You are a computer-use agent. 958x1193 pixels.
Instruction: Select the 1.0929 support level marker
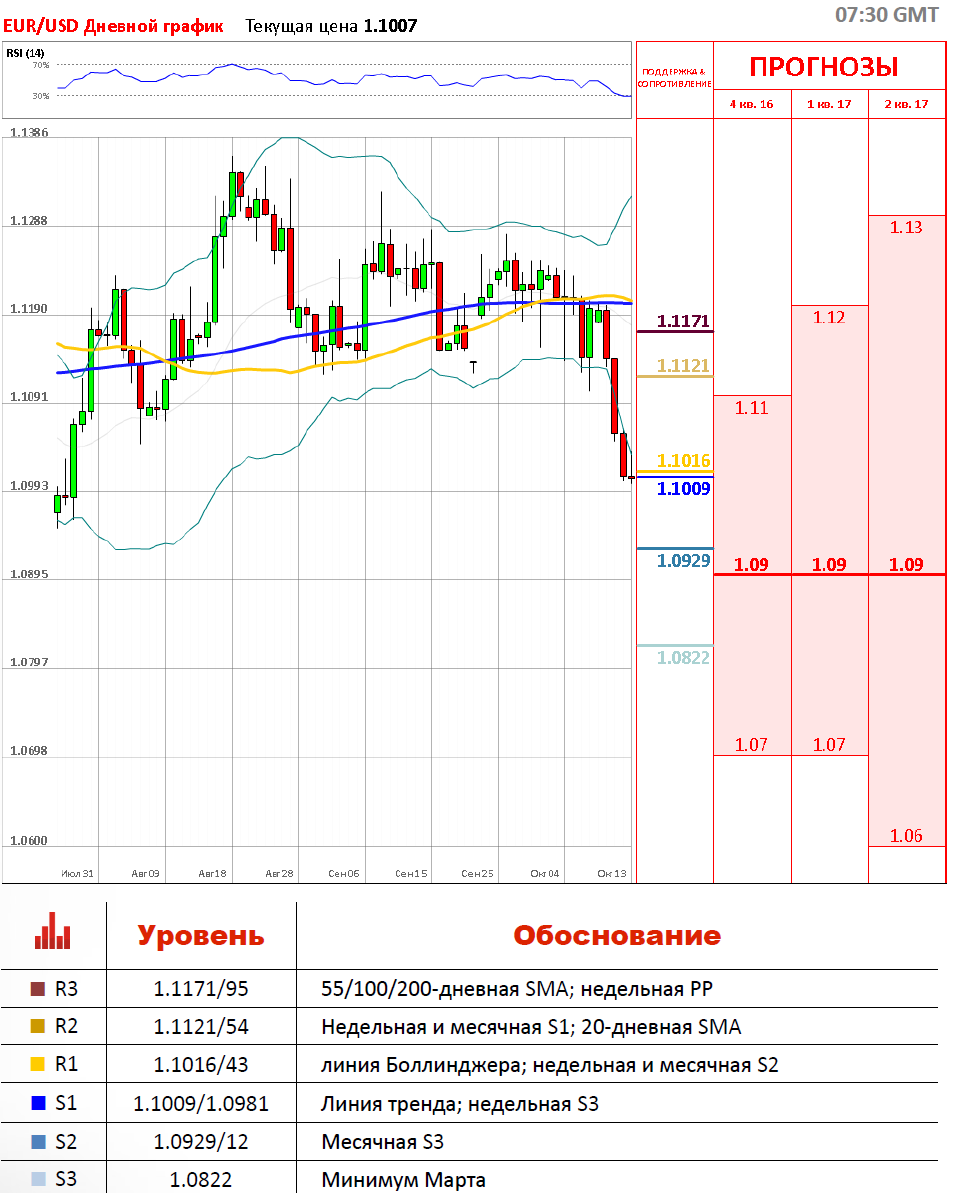[x=683, y=560]
